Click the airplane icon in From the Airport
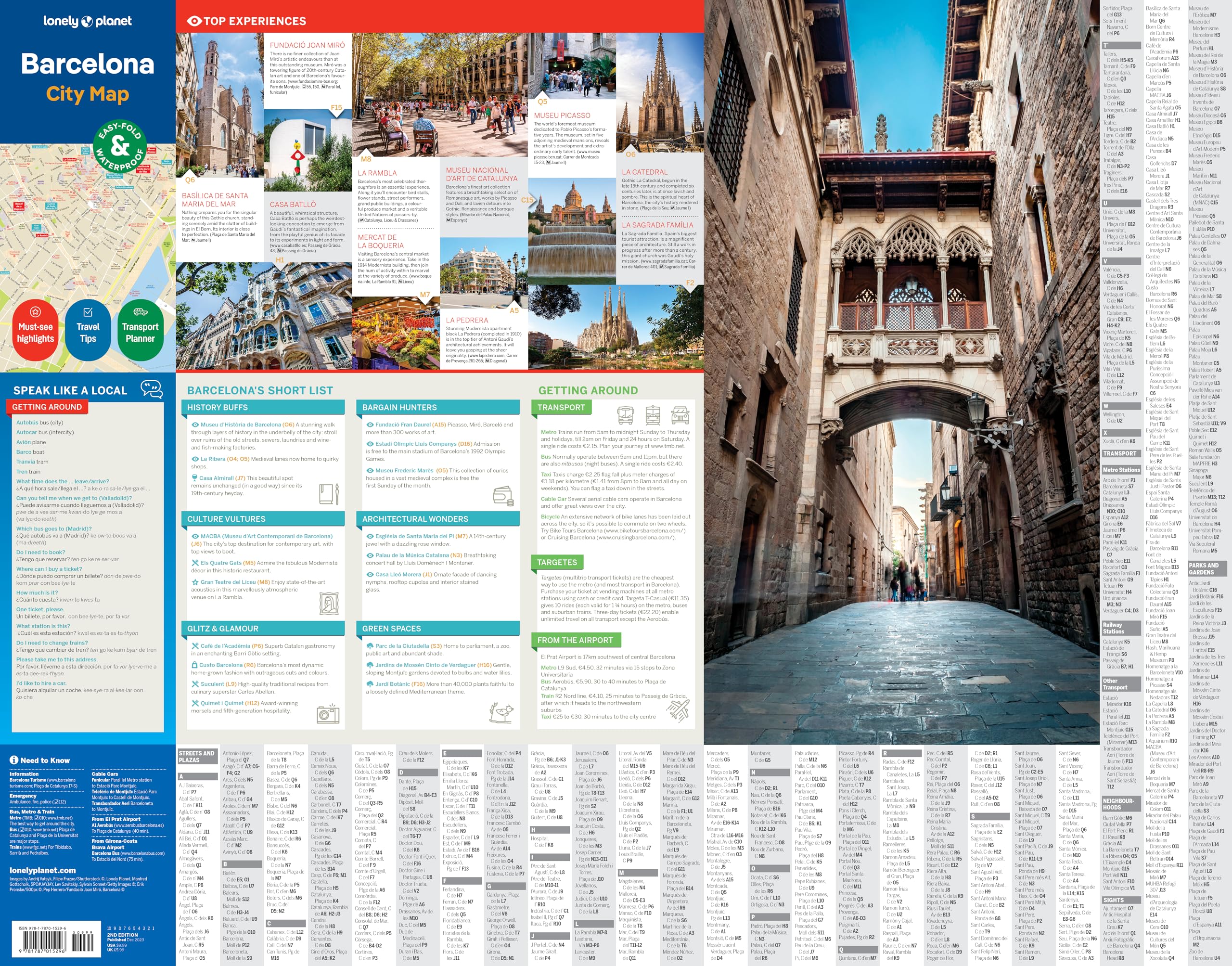The image size is (1232, 966). pos(677,710)
